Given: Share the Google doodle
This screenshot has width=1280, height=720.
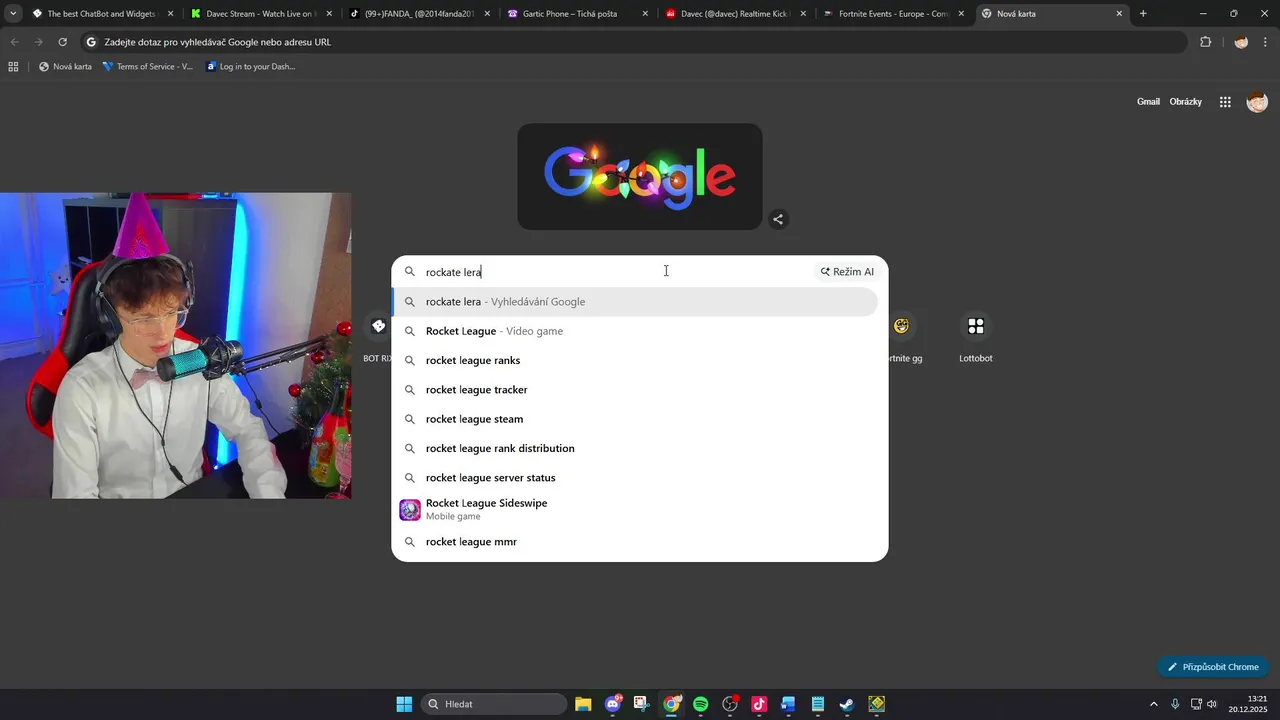Looking at the screenshot, I should pos(778,219).
